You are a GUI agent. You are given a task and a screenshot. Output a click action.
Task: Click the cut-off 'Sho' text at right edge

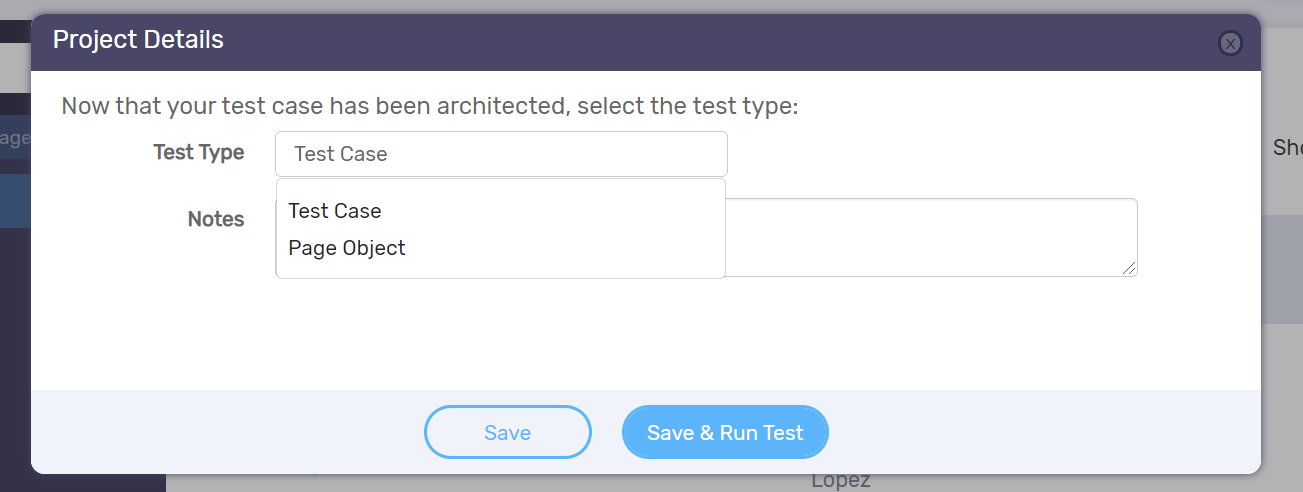click(1287, 148)
